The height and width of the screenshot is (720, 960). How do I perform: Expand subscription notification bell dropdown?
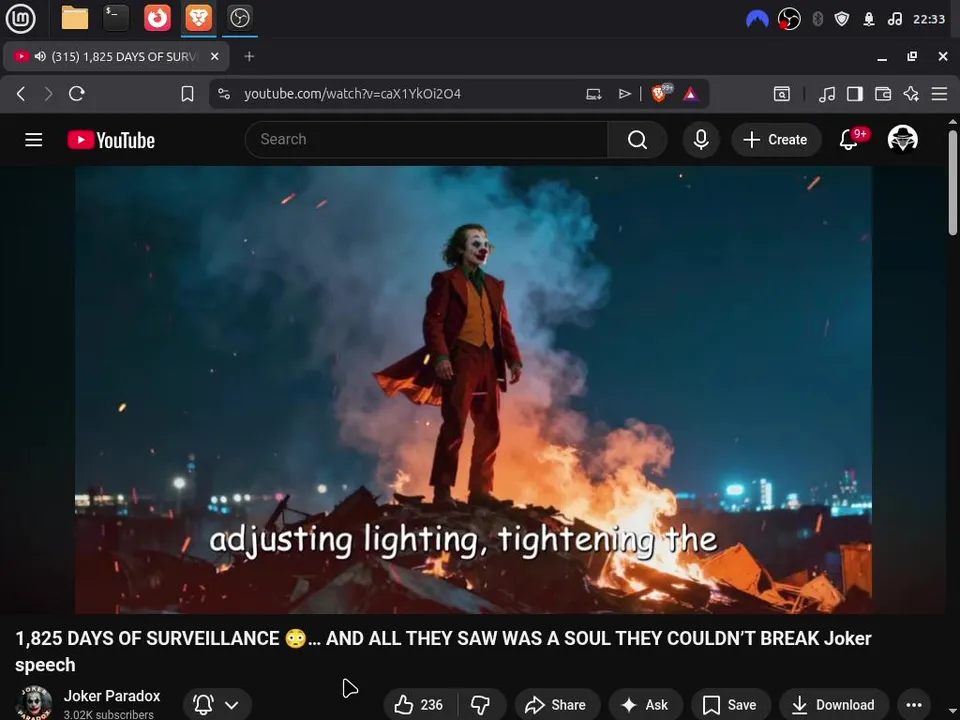(x=217, y=705)
